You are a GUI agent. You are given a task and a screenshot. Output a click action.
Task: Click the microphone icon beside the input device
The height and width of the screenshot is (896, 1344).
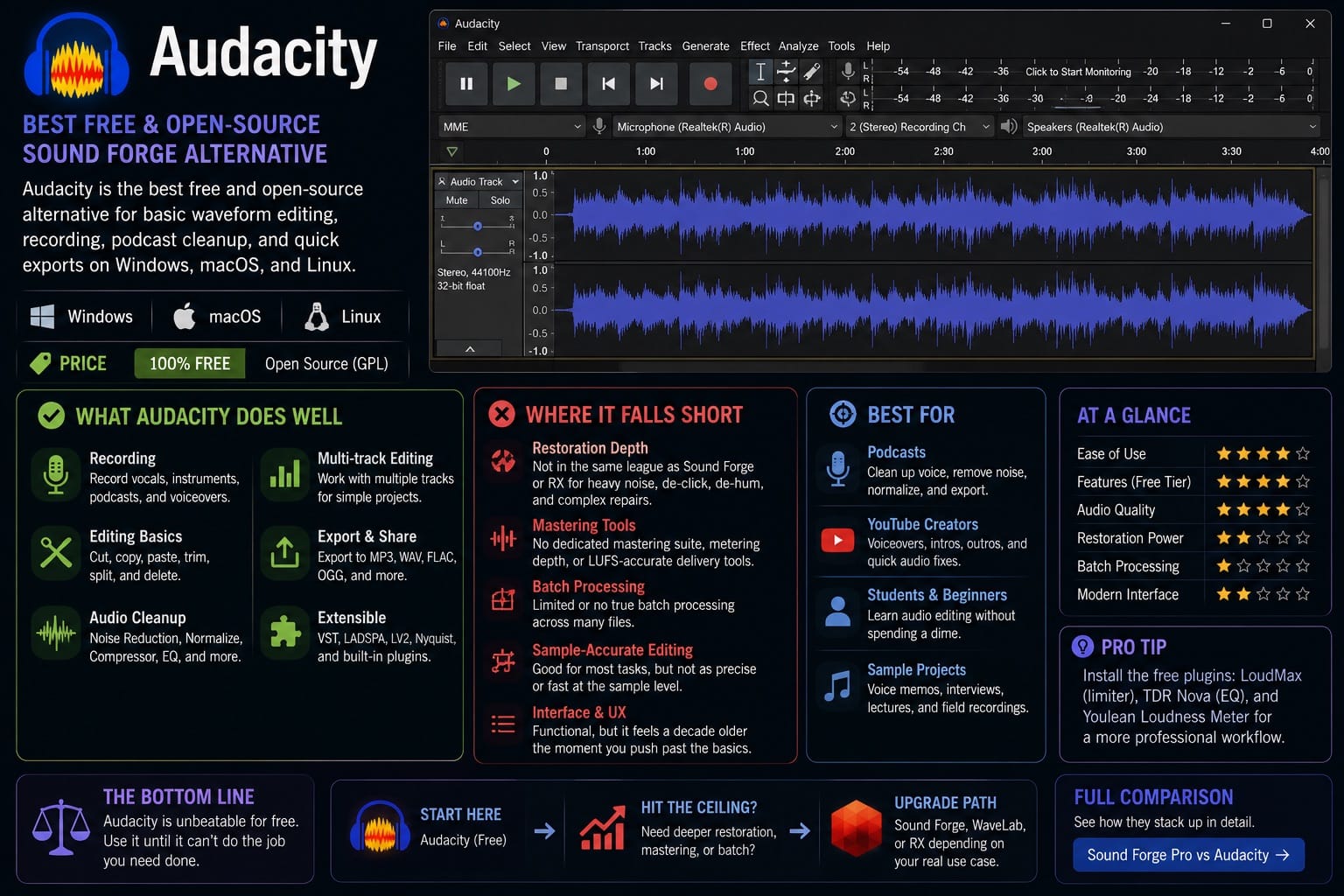(599, 127)
